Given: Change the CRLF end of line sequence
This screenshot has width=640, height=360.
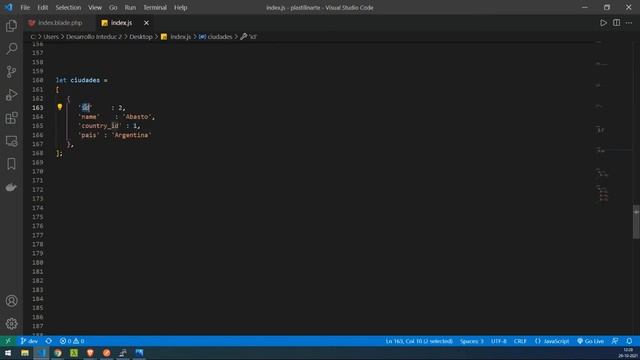Looking at the screenshot, I should pos(520,341).
